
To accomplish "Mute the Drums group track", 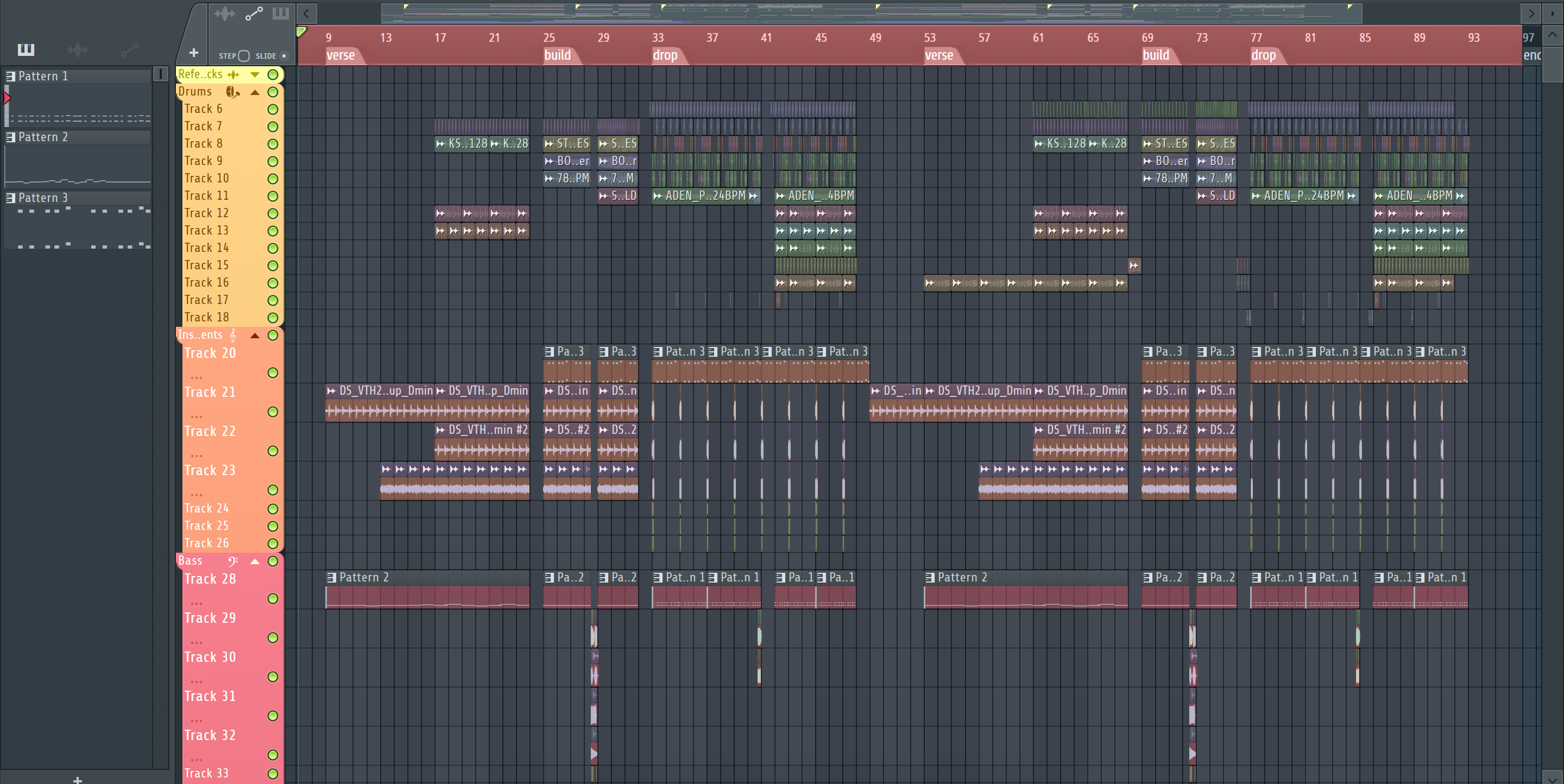I will click(x=273, y=92).
